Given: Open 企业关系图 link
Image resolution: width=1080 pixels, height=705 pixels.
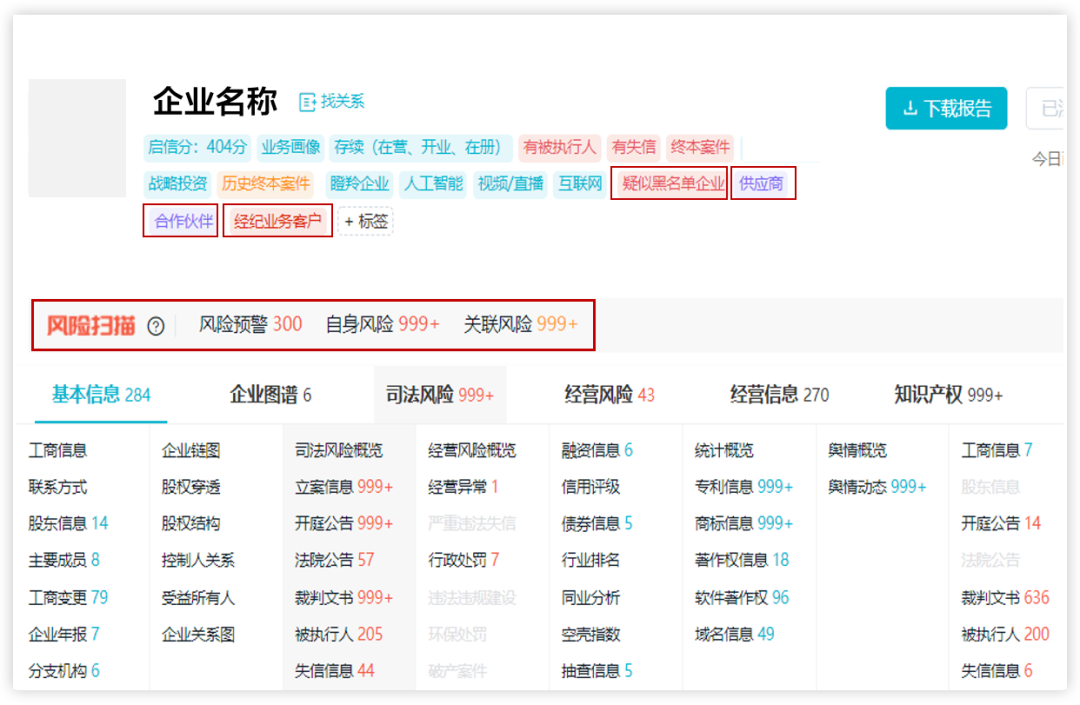Looking at the screenshot, I should [198, 633].
